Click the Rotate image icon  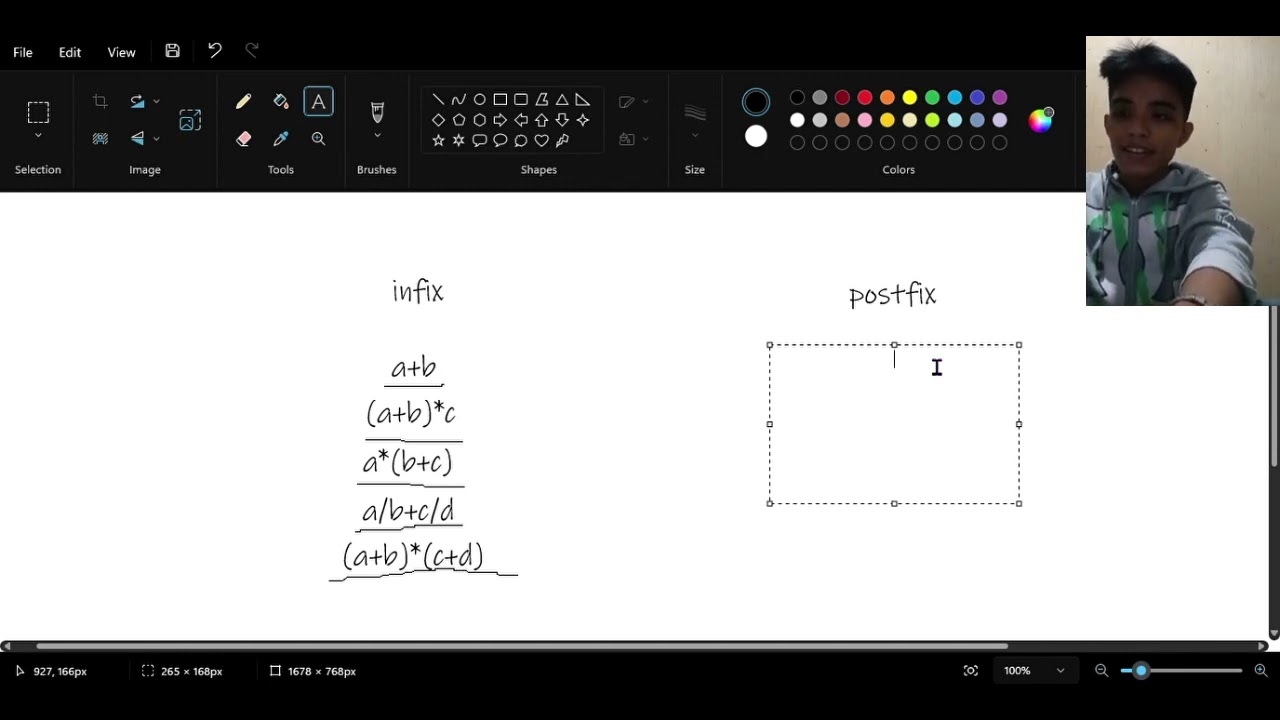pos(137,101)
